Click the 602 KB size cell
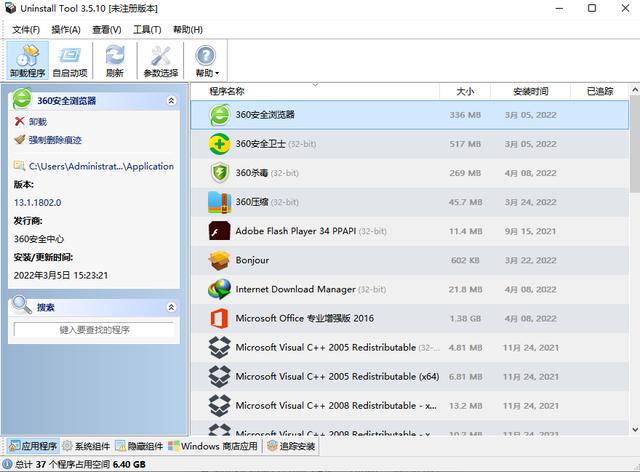The height and width of the screenshot is (472, 640). [x=465, y=260]
